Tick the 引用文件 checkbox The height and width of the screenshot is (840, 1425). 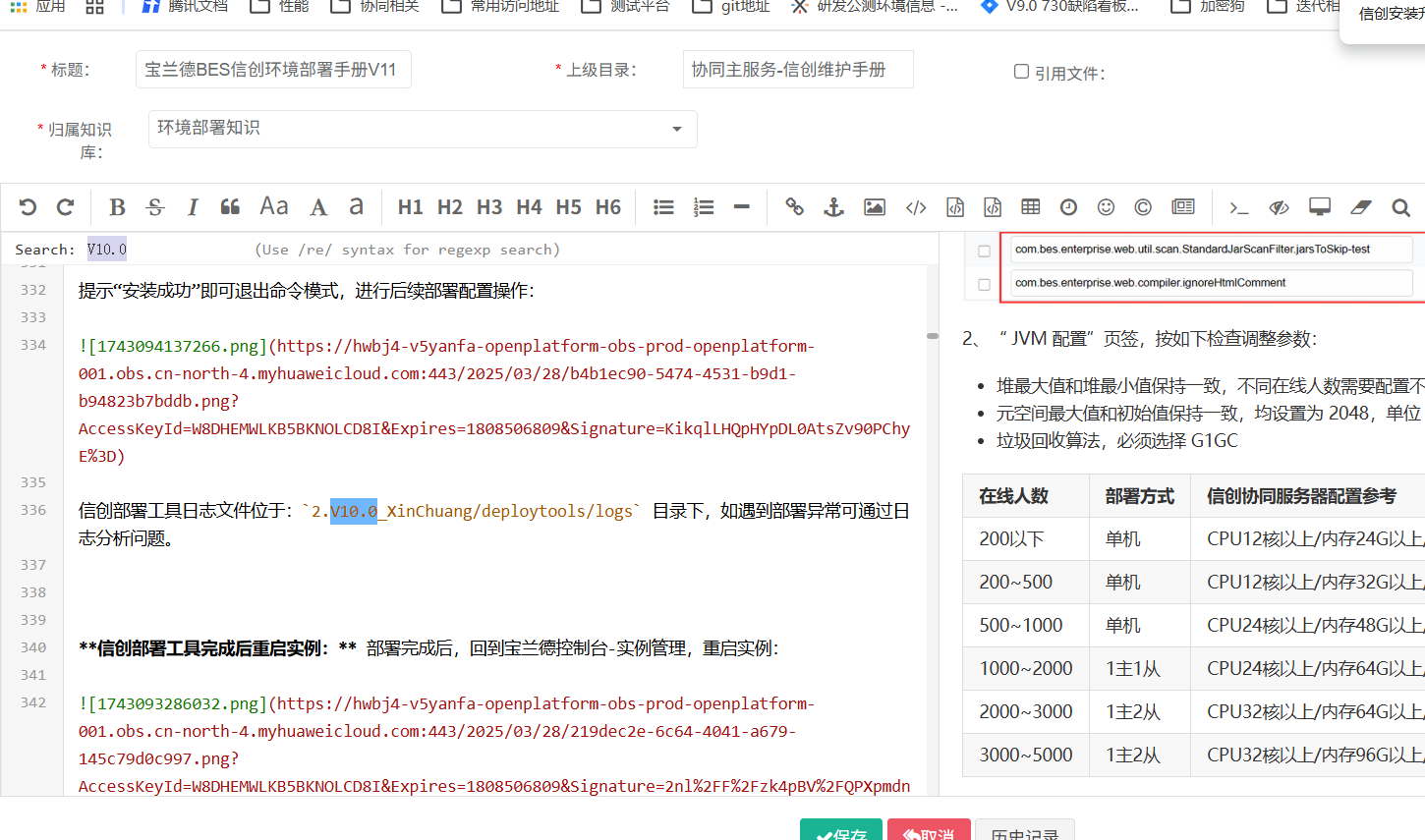pos(1021,72)
